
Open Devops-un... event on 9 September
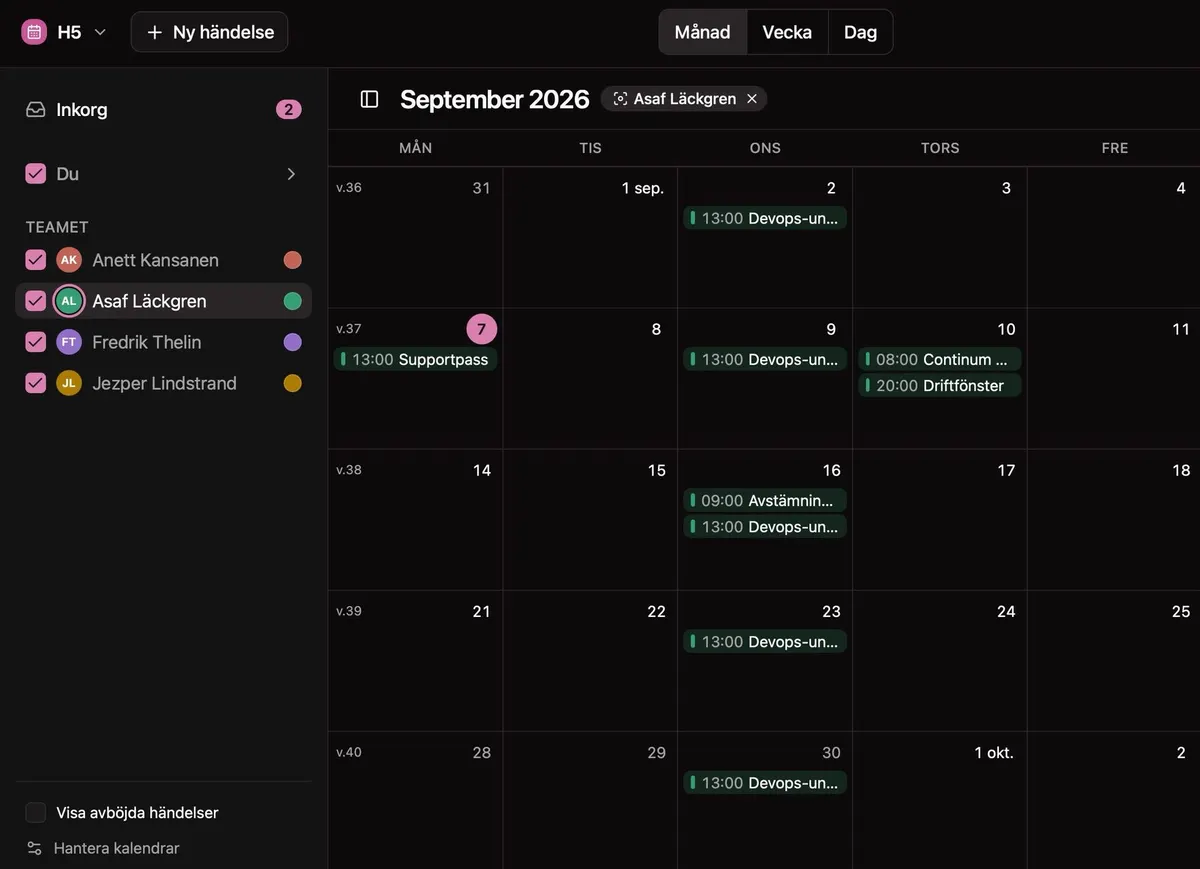click(x=765, y=359)
